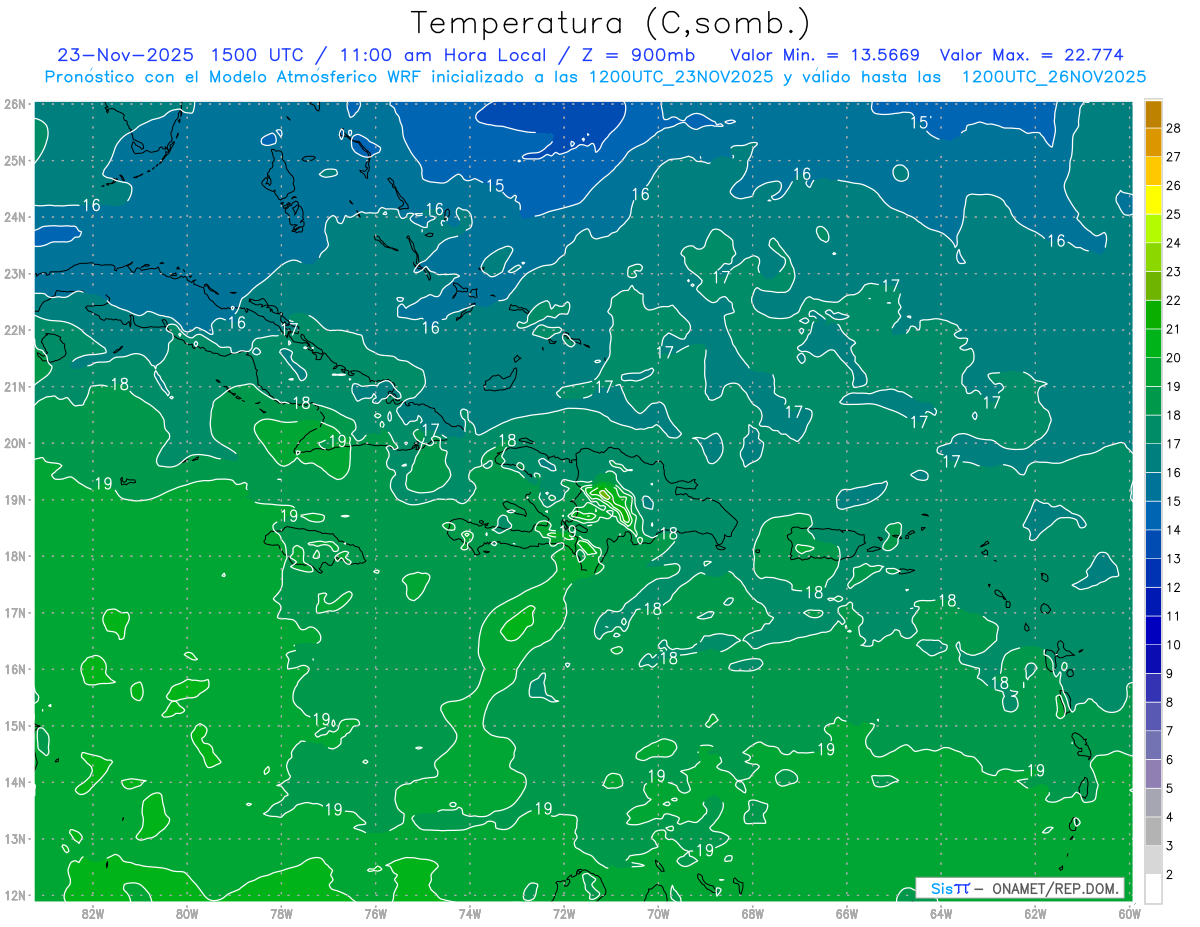Click the colorbar label "25"
The image size is (1200, 927).
pyautogui.click(x=1173, y=215)
